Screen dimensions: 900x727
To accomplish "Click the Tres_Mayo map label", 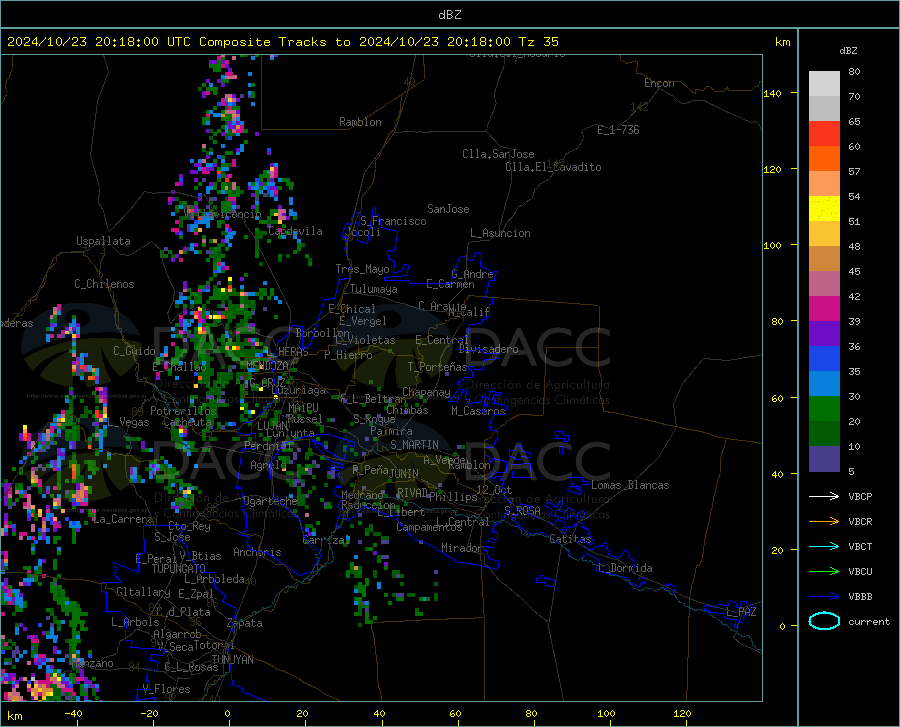I will [362, 269].
